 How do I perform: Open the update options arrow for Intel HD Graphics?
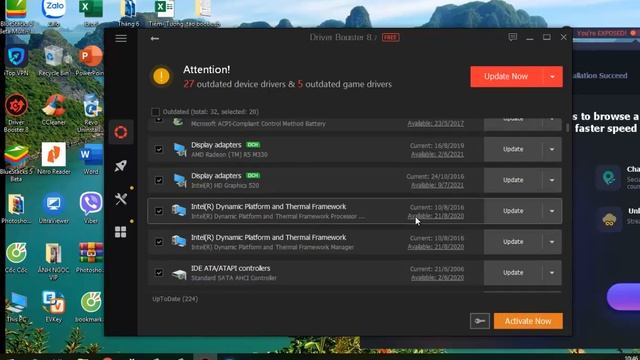pyautogui.click(x=552, y=180)
